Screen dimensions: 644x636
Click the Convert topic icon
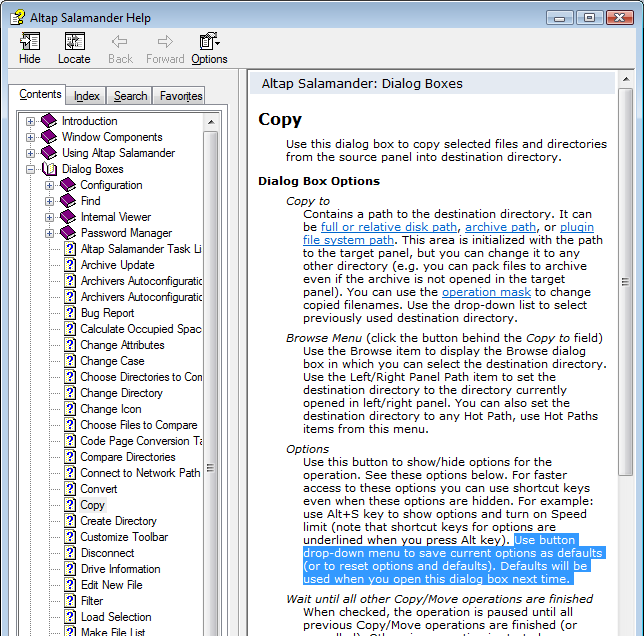(70, 489)
